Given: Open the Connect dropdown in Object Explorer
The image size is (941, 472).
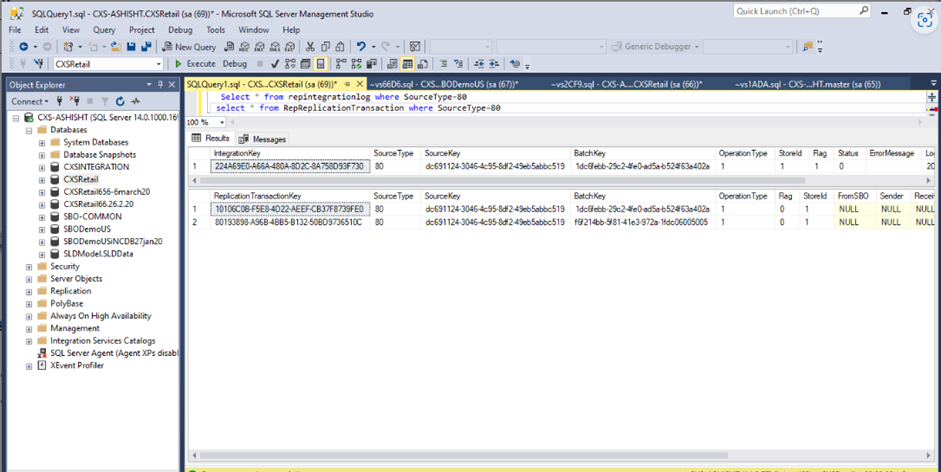Looking at the screenshot, I should pyautogui.click(x=30, y=101).
